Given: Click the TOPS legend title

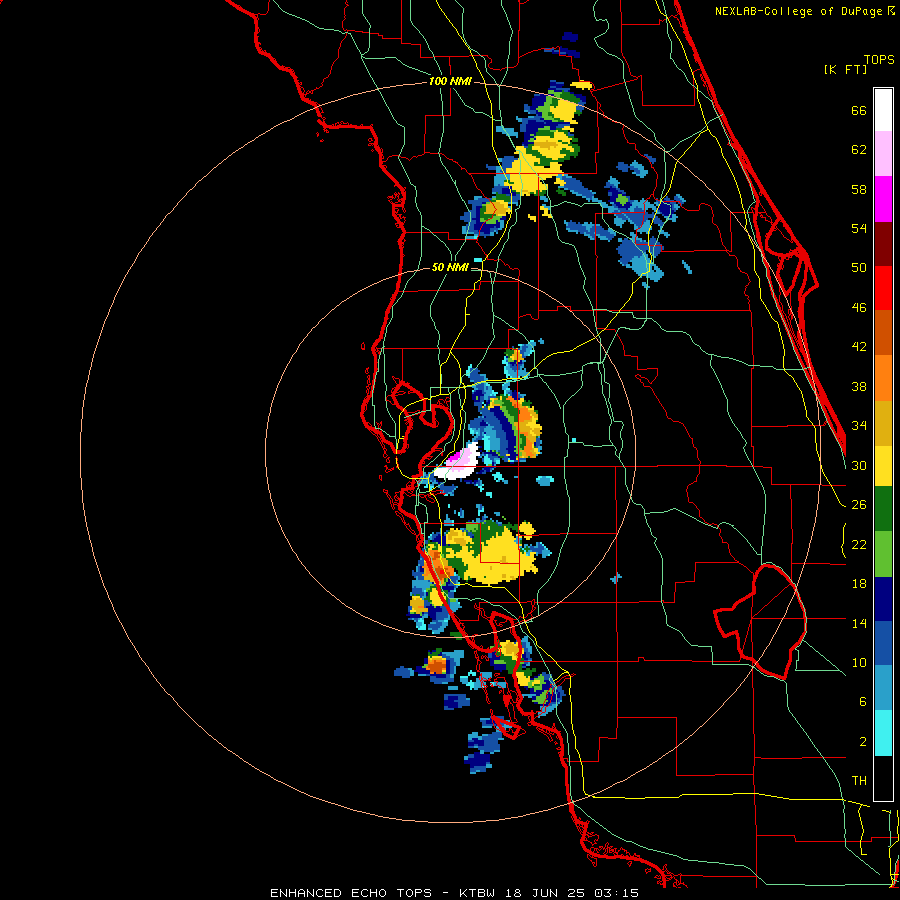Looking at the screenshot, I should 879,59.
